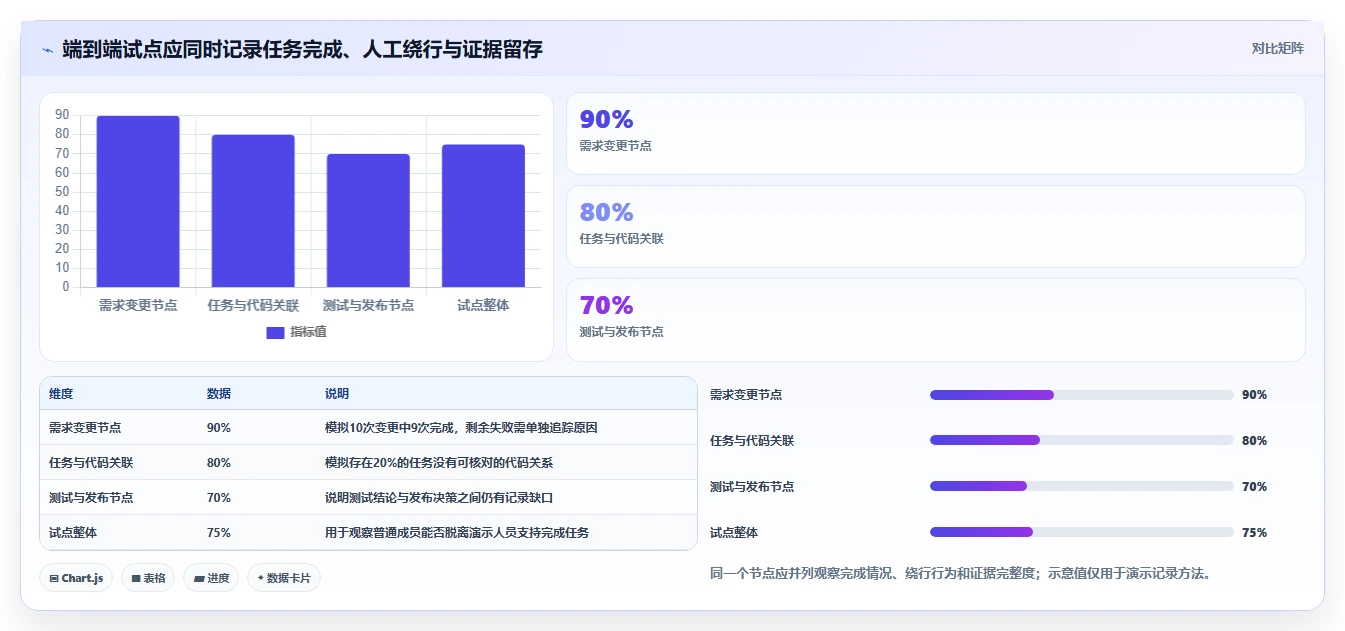Click the 需求变更节点 90% progress bar
Image resolution: width=1345 pixels, height=631 pixels.
(x=1081, y=395)
